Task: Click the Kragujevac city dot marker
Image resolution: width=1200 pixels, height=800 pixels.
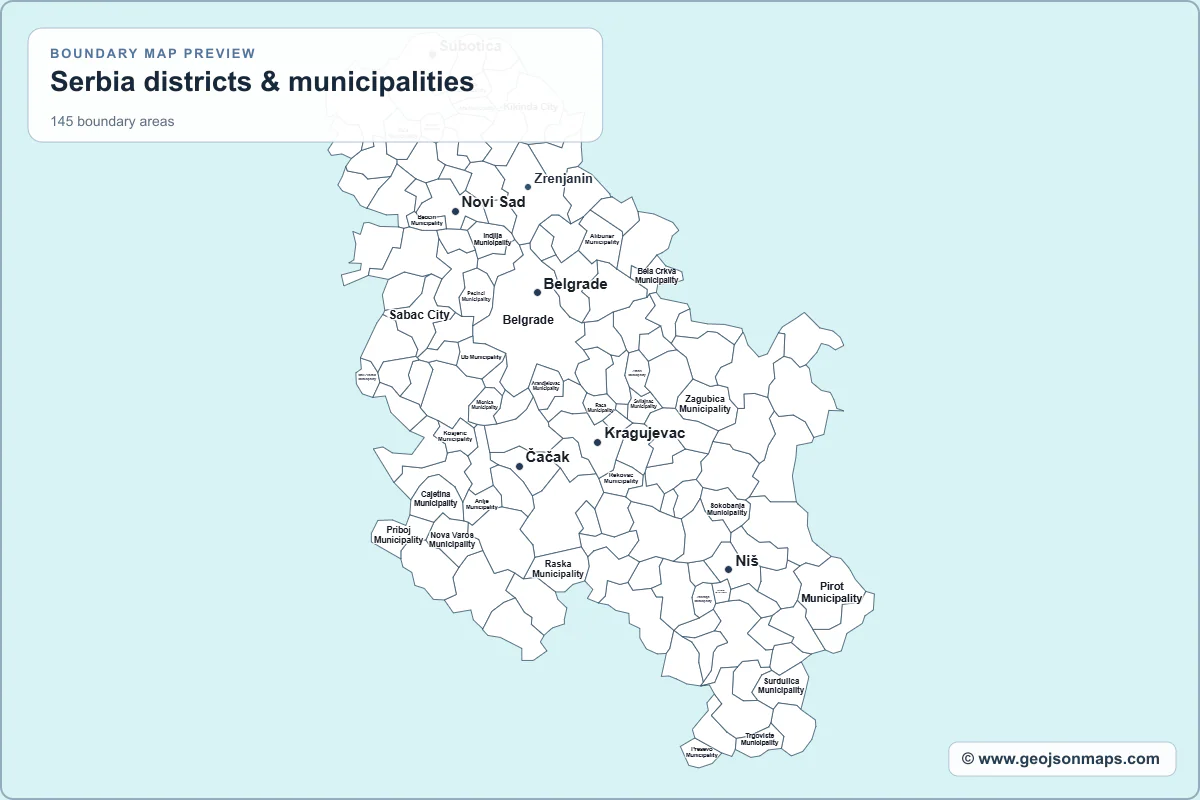Action: [597, 442]
